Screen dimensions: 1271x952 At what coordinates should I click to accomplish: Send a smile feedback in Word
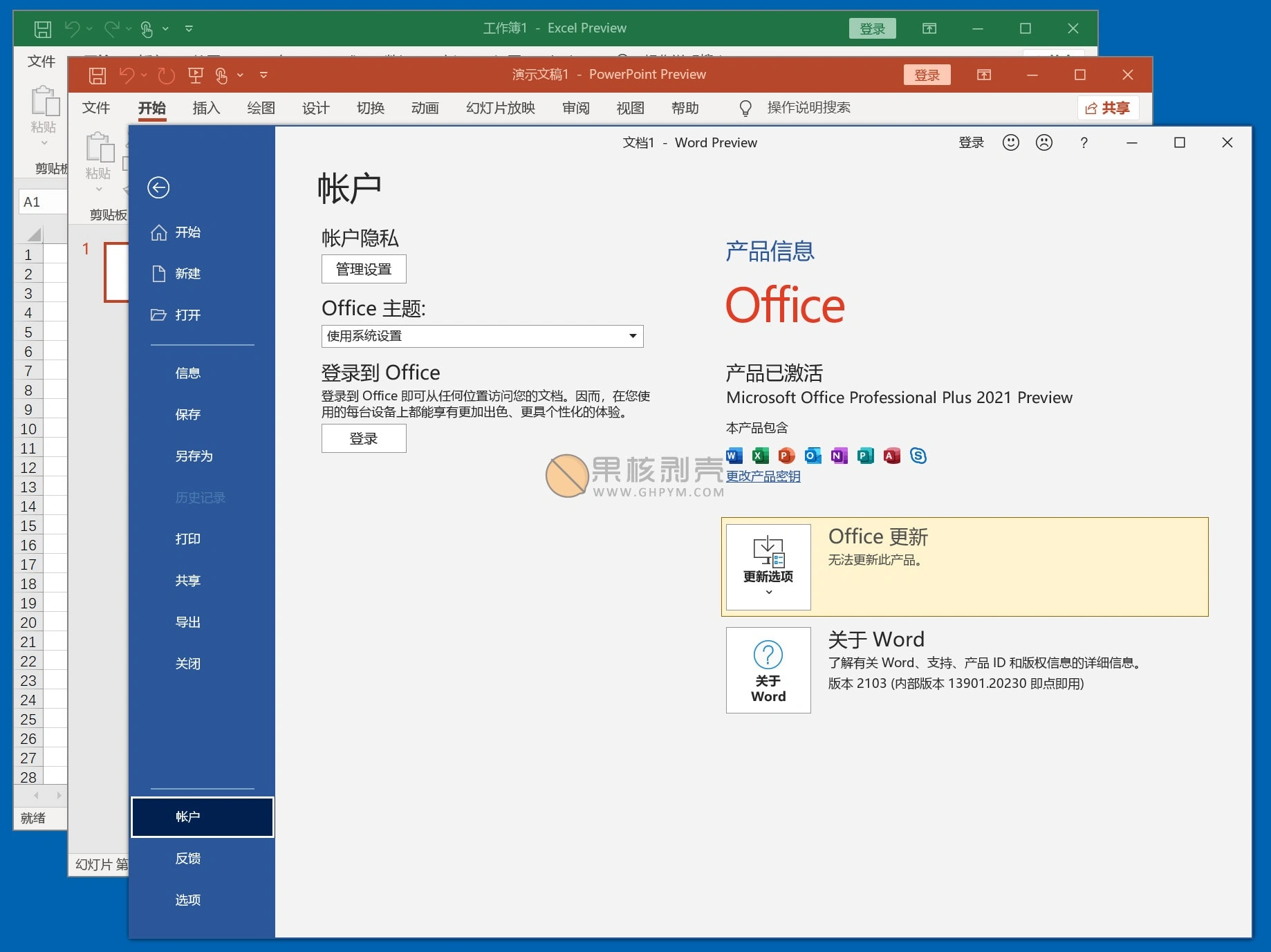(1011, 142)
